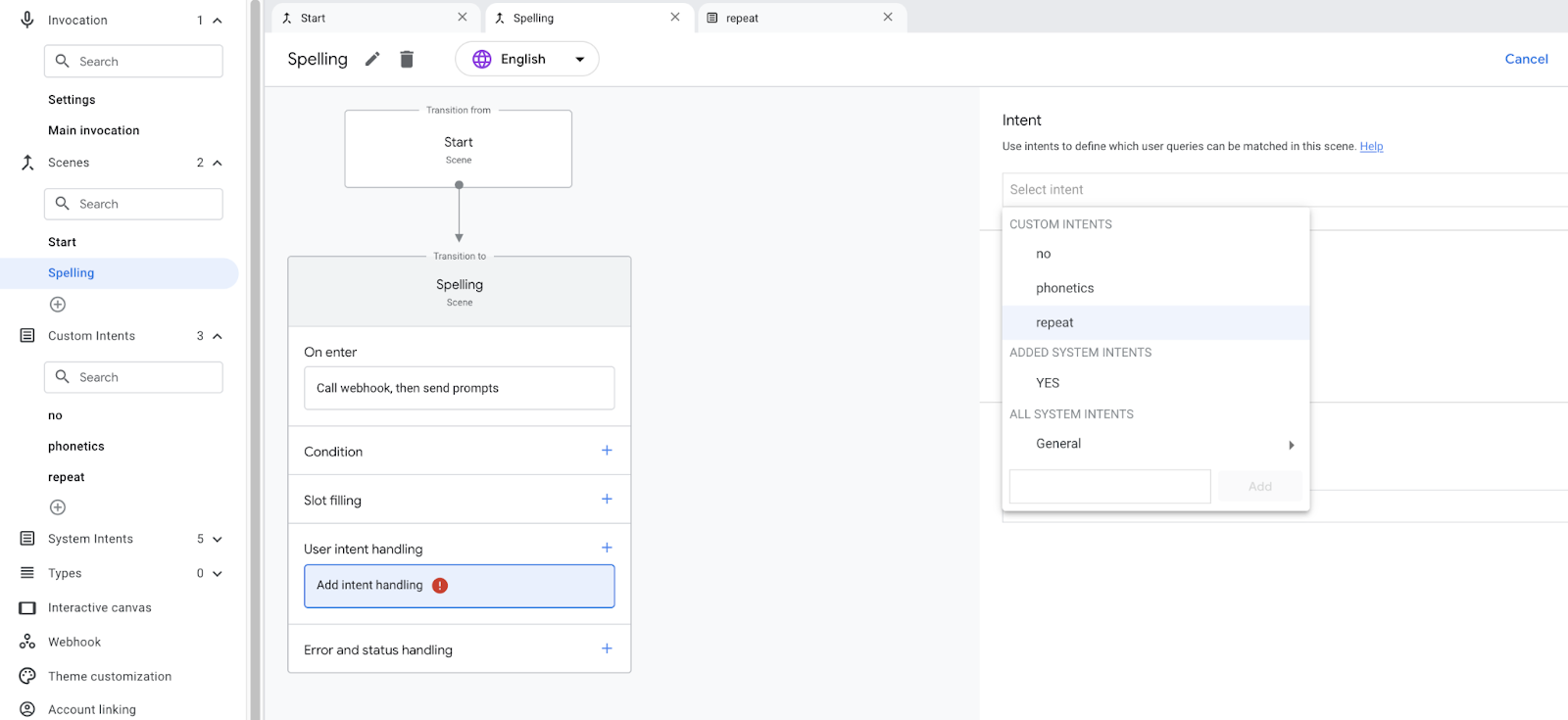Screen dimensions: 1568x720
Task: Add a Condition with the plus icon
Action: tap(607, 451)
